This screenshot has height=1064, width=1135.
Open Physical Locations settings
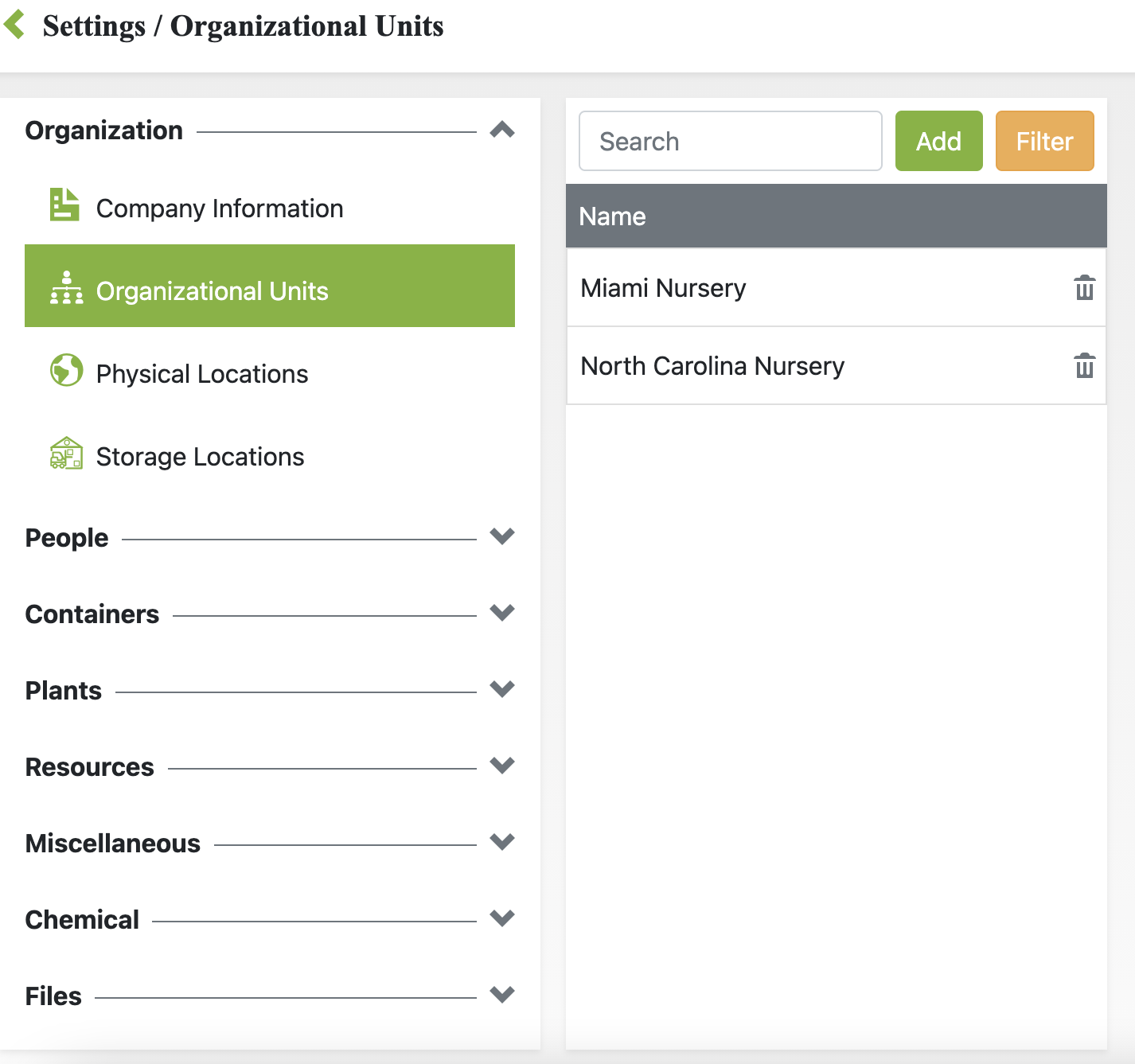coord(201,373)
